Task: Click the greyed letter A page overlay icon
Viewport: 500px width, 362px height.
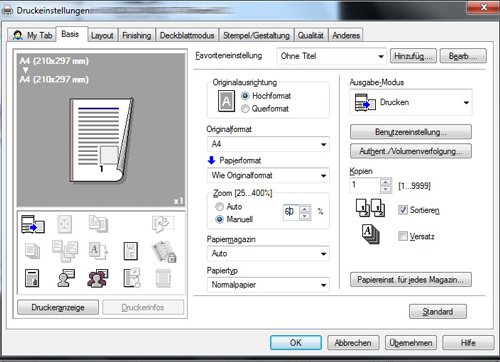Action: [x=98, y=251]
